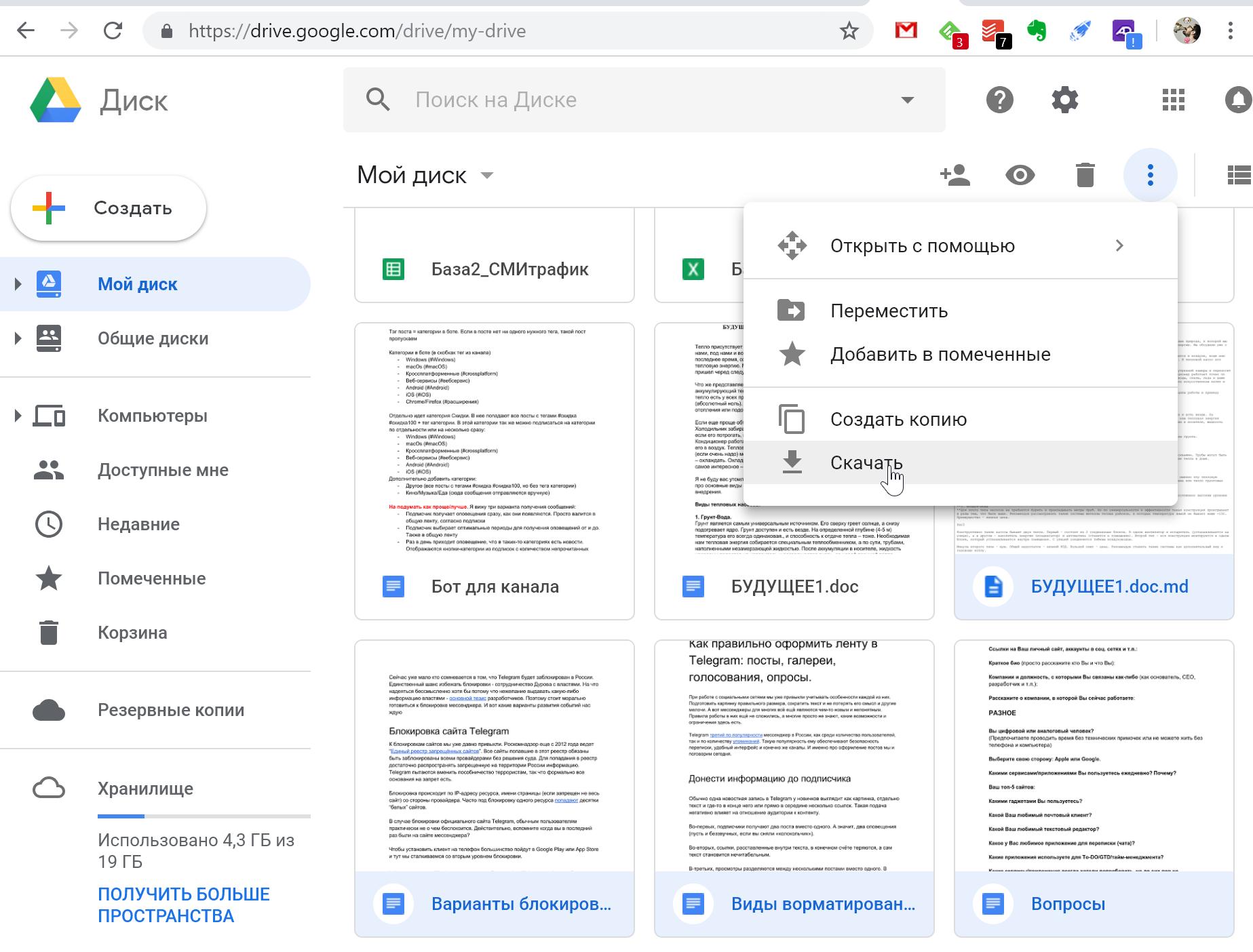1253x952 pixels.
Task: Expand Компьютеры tree arrow
Action: coord(18,416)
